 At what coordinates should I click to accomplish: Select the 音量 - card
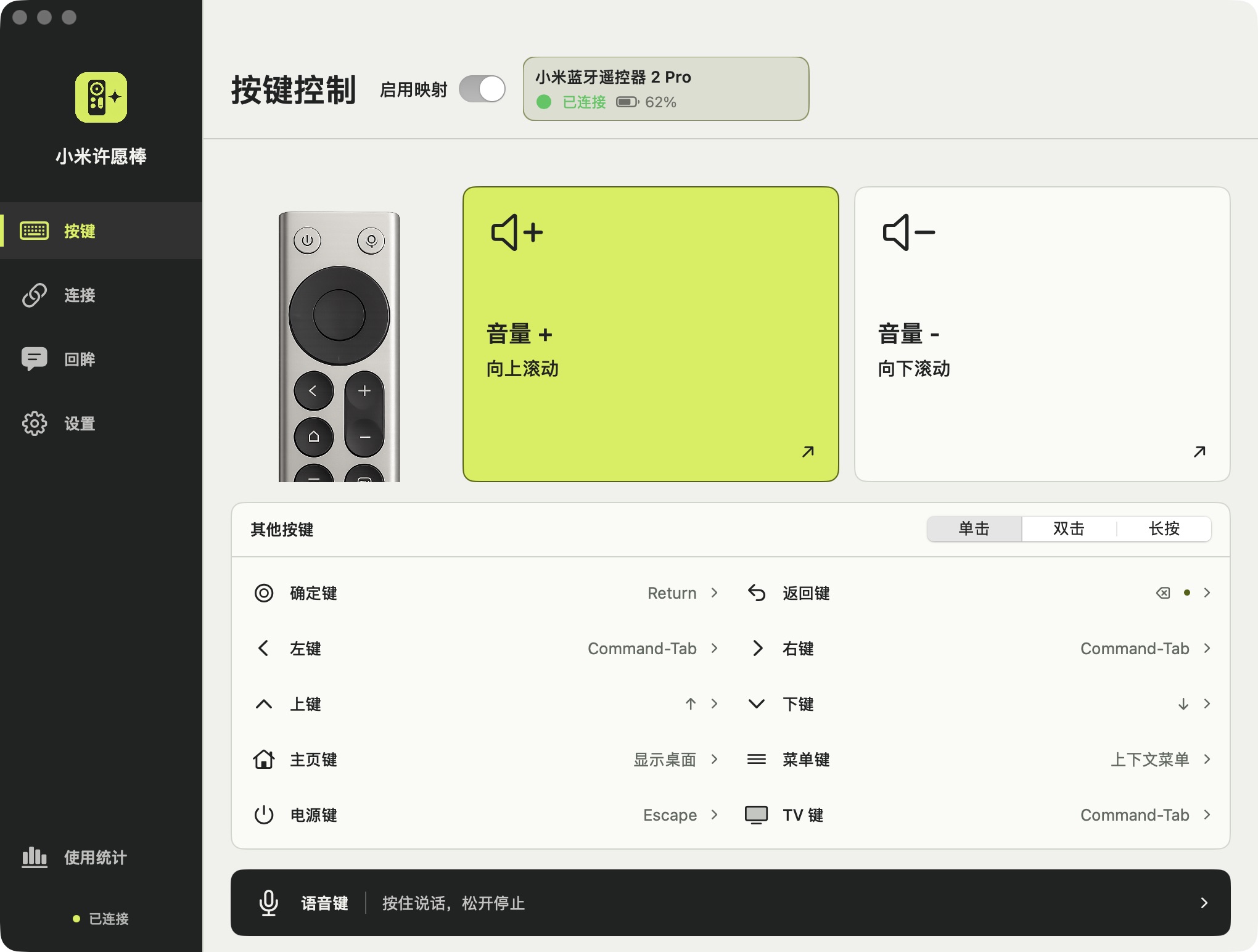[1042, 334]
